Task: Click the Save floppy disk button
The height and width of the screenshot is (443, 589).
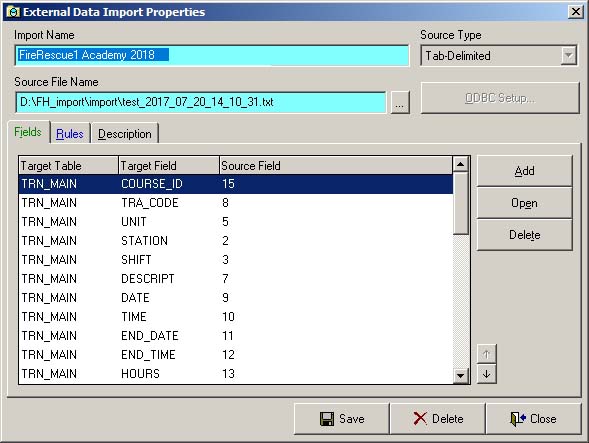Action: coord(341,419)
